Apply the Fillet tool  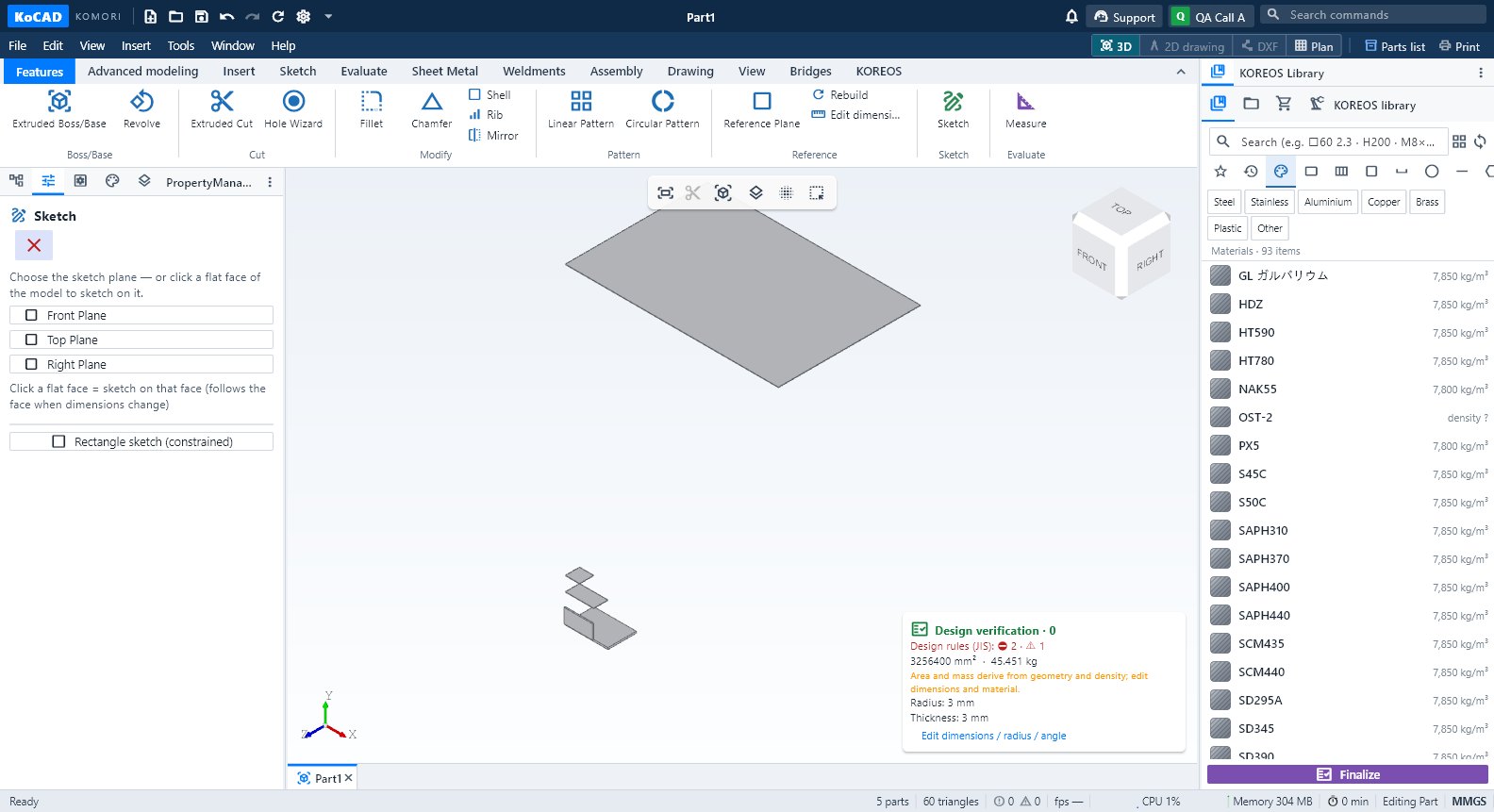click(372, 109)
